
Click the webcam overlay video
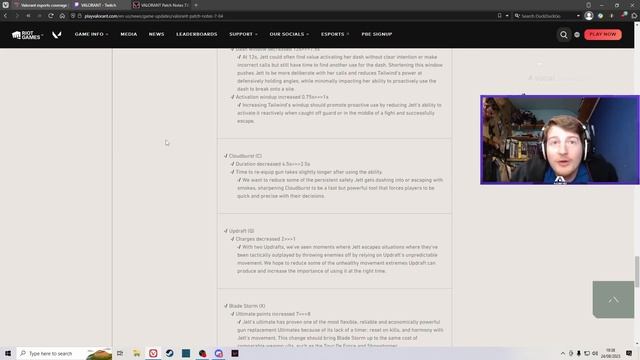coord(560,140)
